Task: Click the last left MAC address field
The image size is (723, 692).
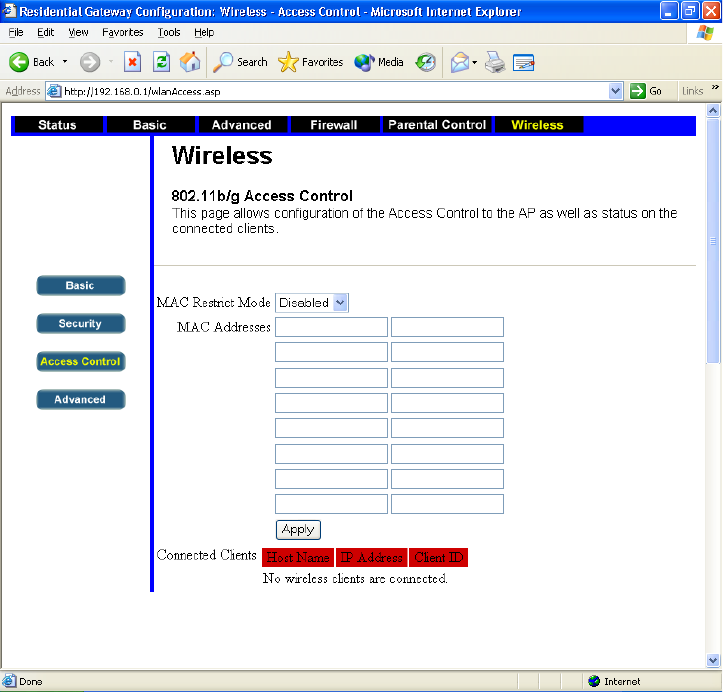Action: point(331,504)
